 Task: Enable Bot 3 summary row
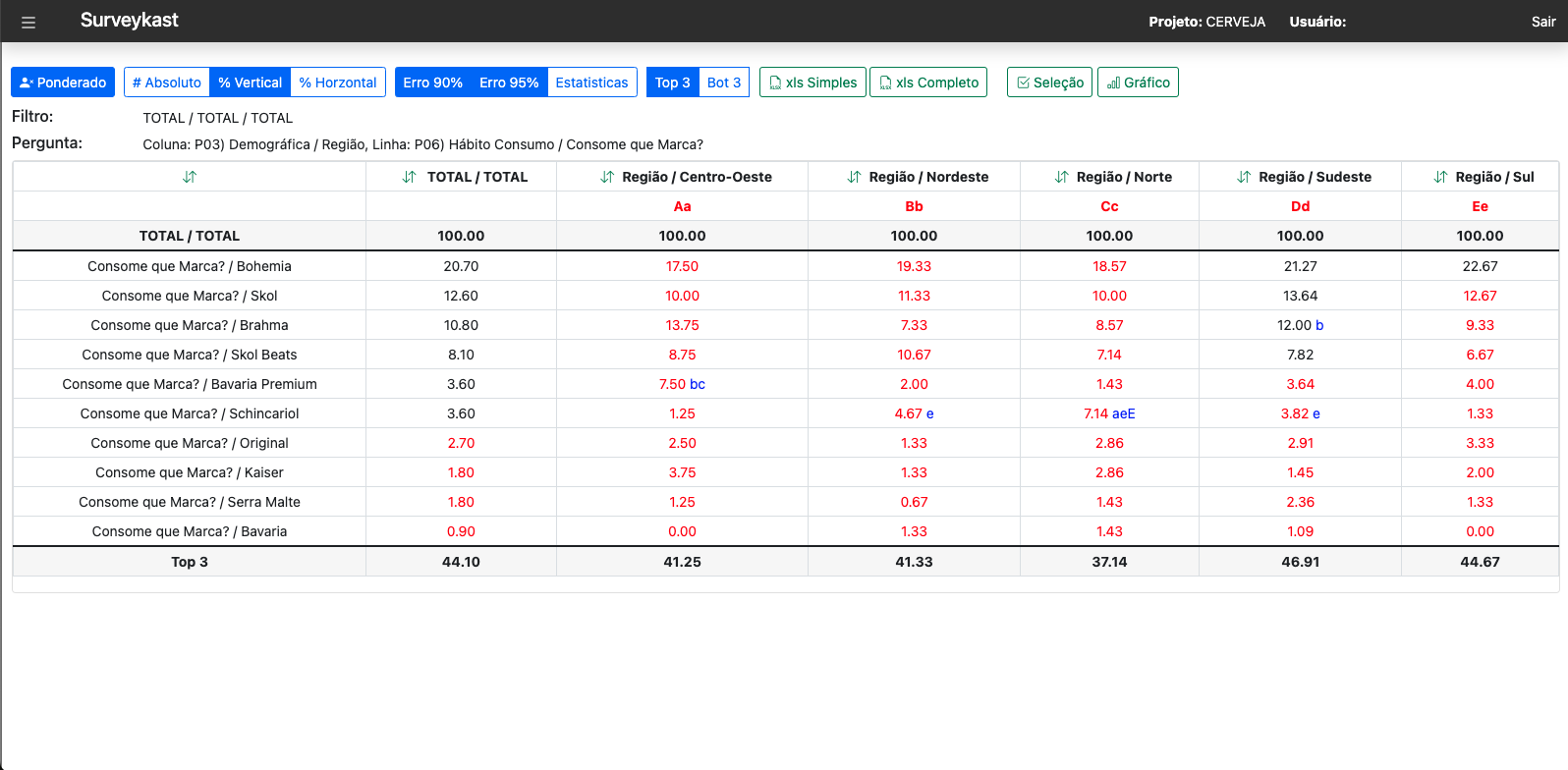pos(724,82)
